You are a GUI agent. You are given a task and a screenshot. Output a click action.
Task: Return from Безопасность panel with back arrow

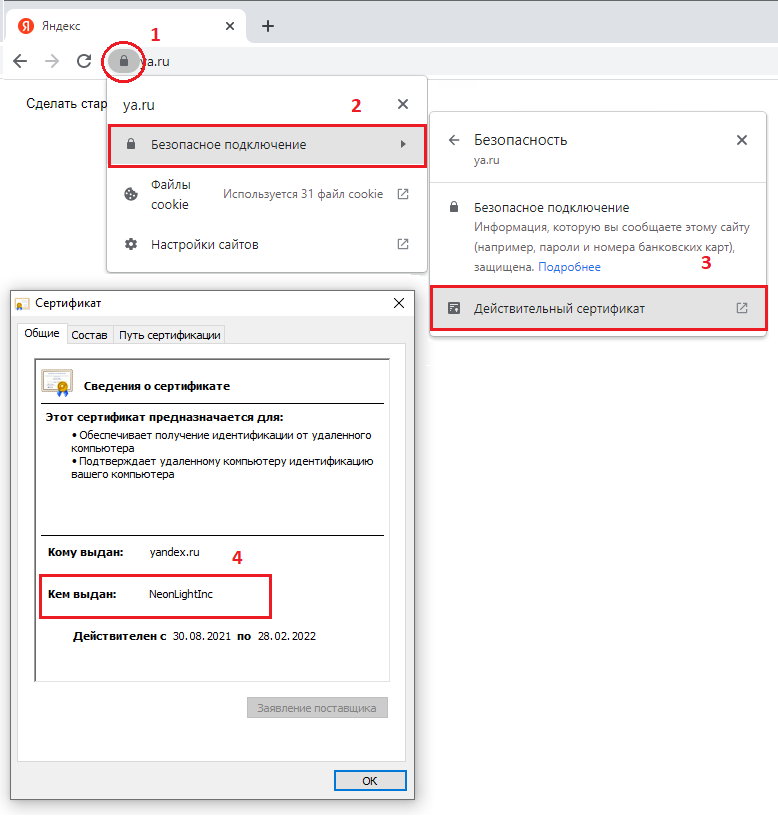pos(454,141)
